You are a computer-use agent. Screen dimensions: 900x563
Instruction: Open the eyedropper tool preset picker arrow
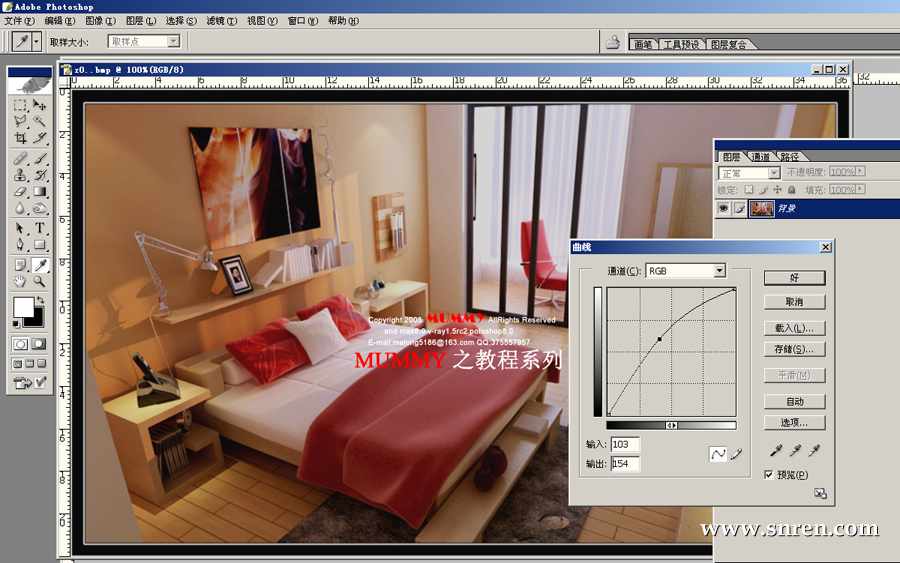click(x=36, y=41)
